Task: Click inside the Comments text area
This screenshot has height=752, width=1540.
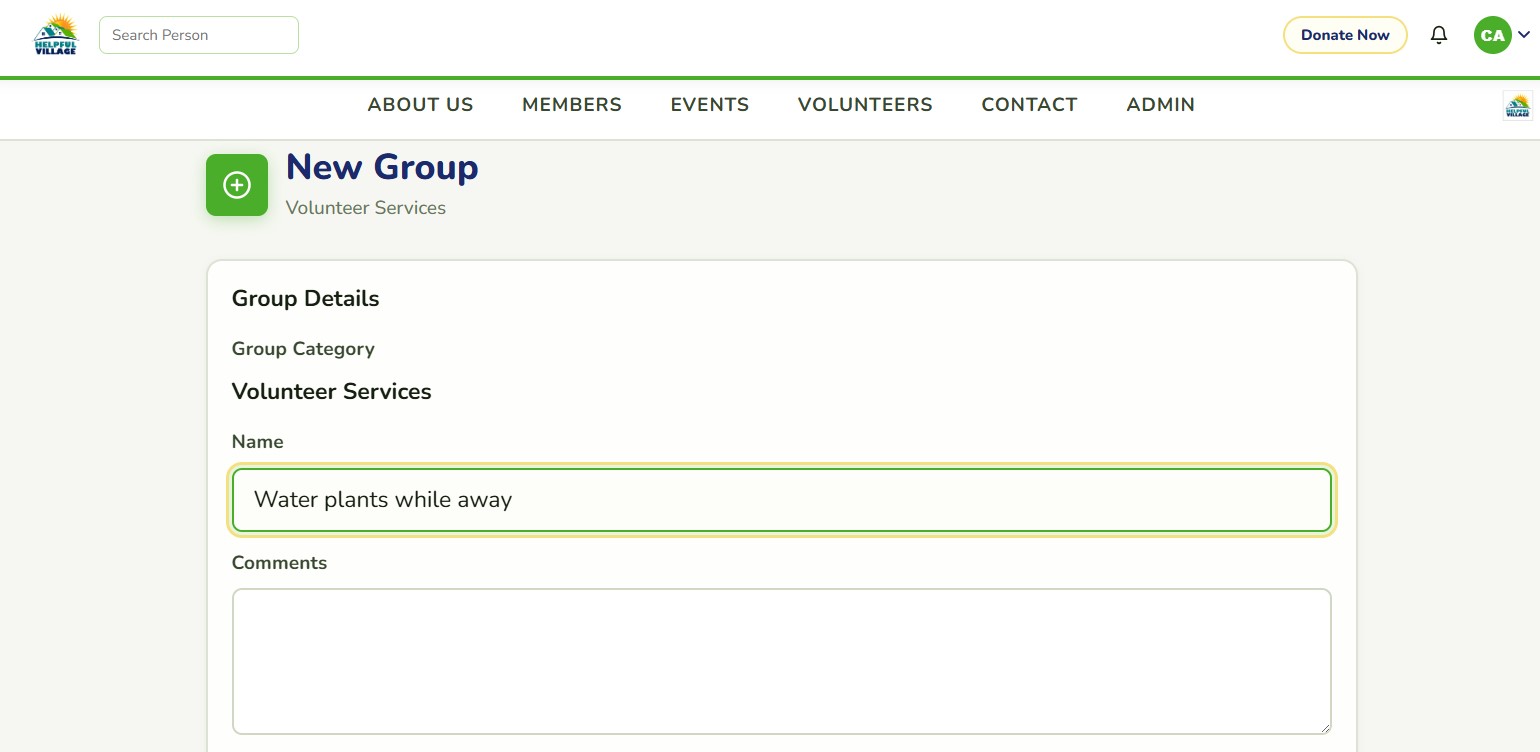Action: point(782,661)
